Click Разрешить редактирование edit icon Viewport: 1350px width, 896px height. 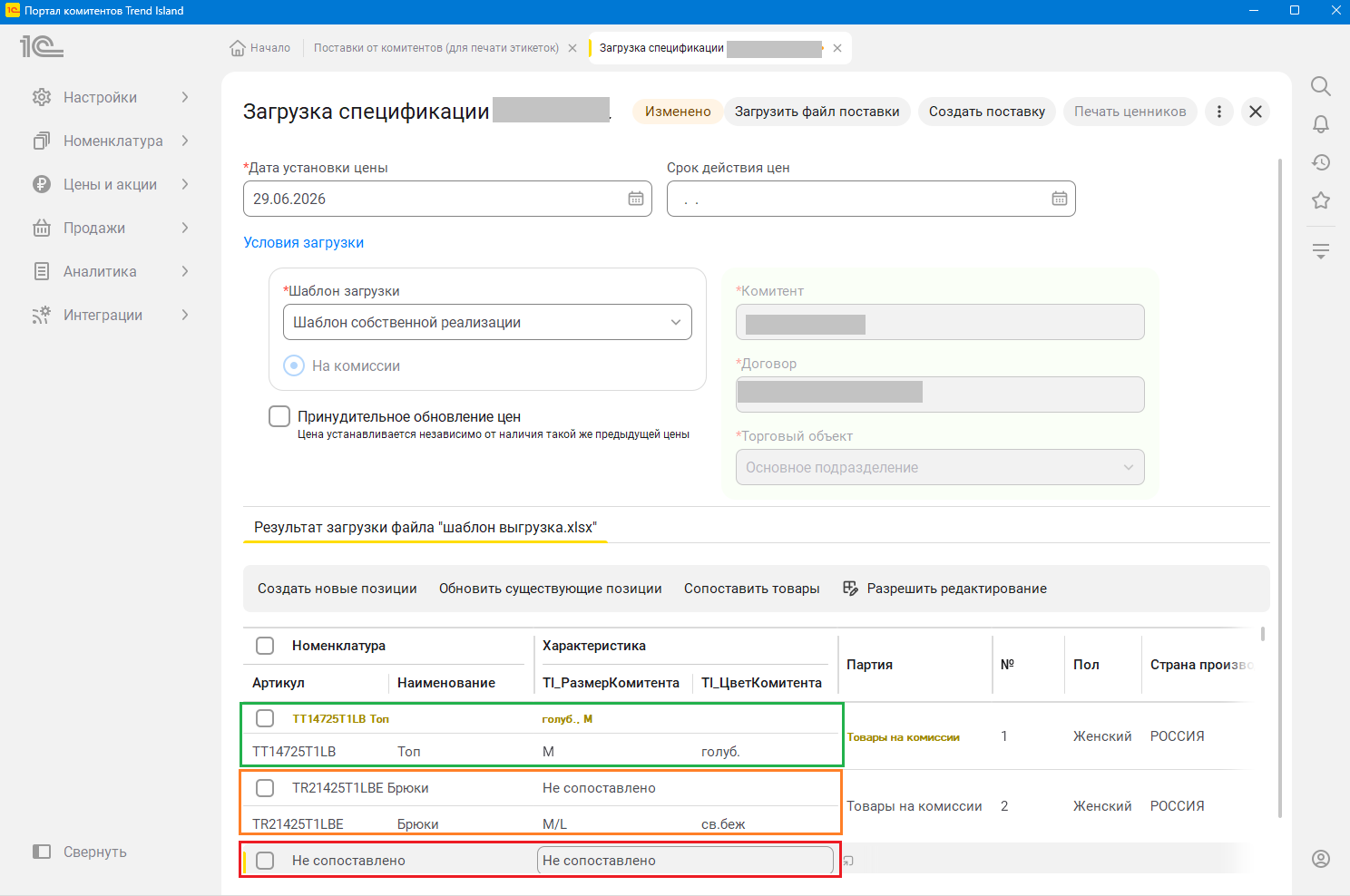click(x=850, y=589)
